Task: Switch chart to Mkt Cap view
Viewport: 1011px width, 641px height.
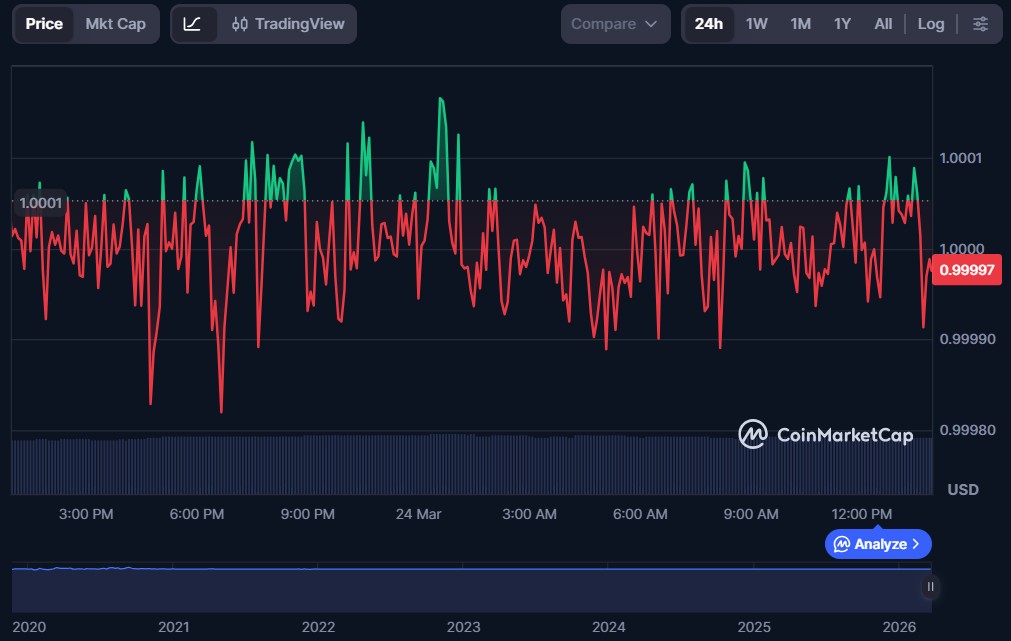Action: [x=115, y=24]
